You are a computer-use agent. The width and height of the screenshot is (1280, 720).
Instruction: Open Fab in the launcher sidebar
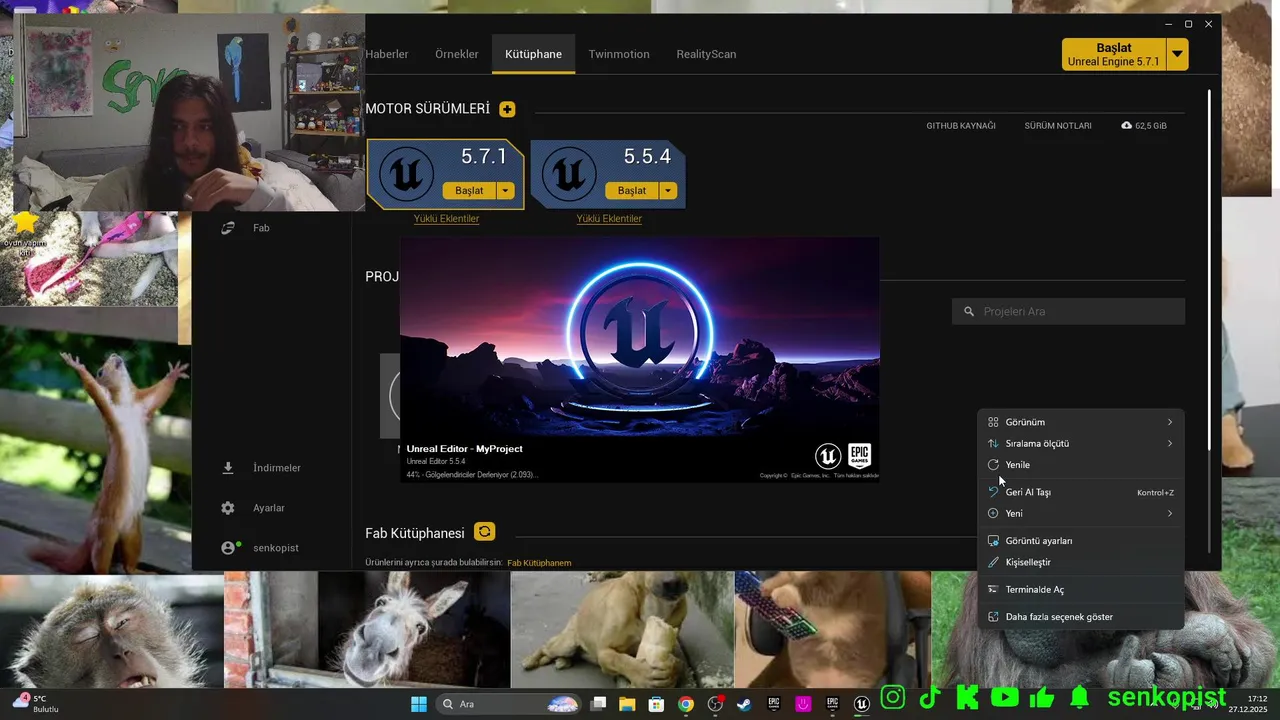click(x=260, y=228)
